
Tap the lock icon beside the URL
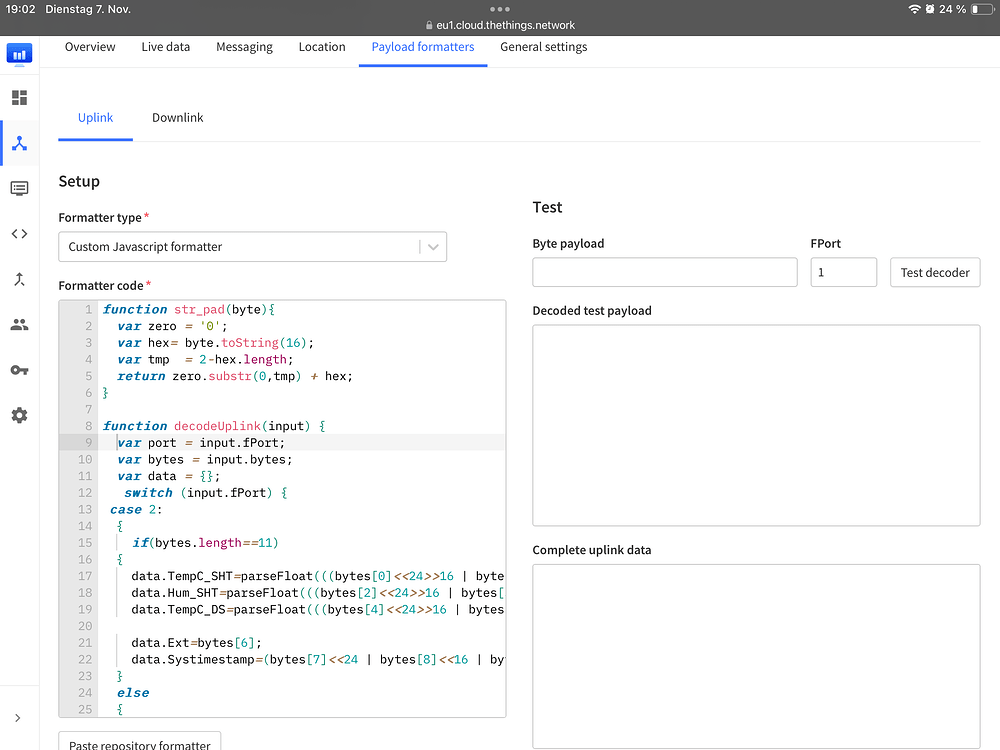429,26
